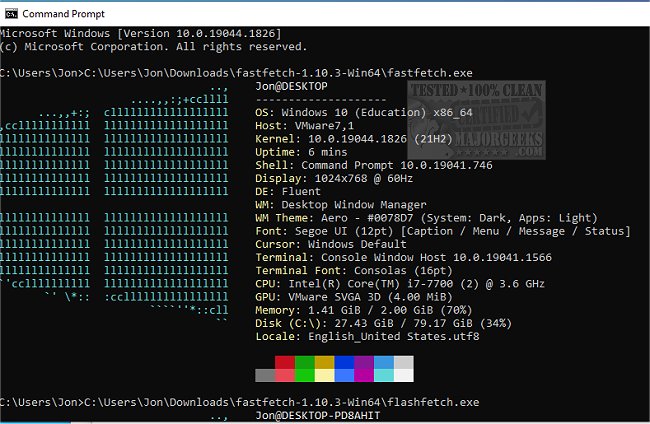The height and width of the screenshot is (424, 650).
Task: Choose the gray swatch in bottom row
Action: (265, 375)
